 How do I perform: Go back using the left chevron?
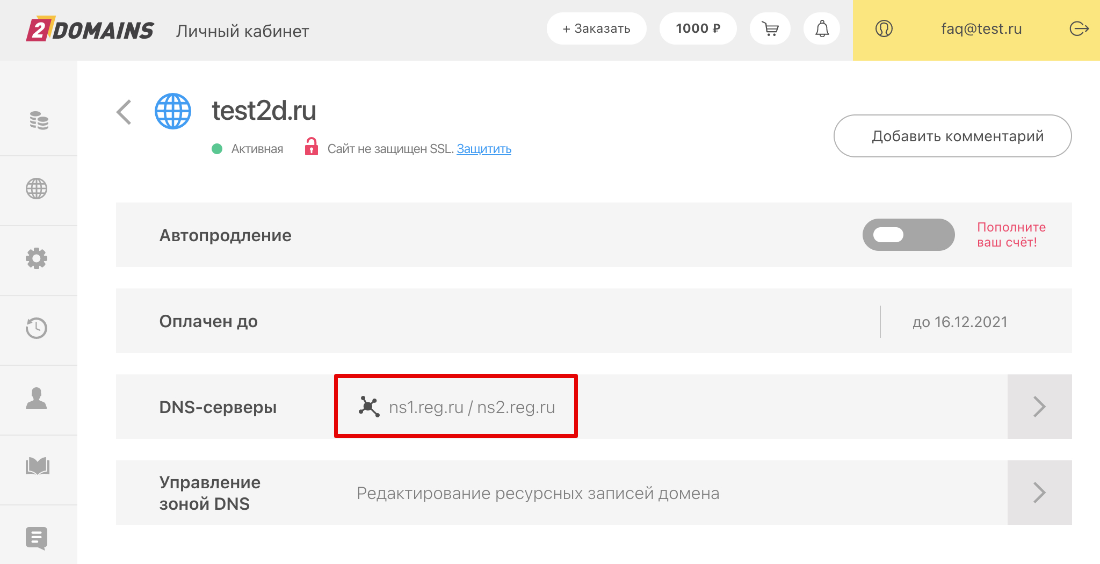[124, 111]
